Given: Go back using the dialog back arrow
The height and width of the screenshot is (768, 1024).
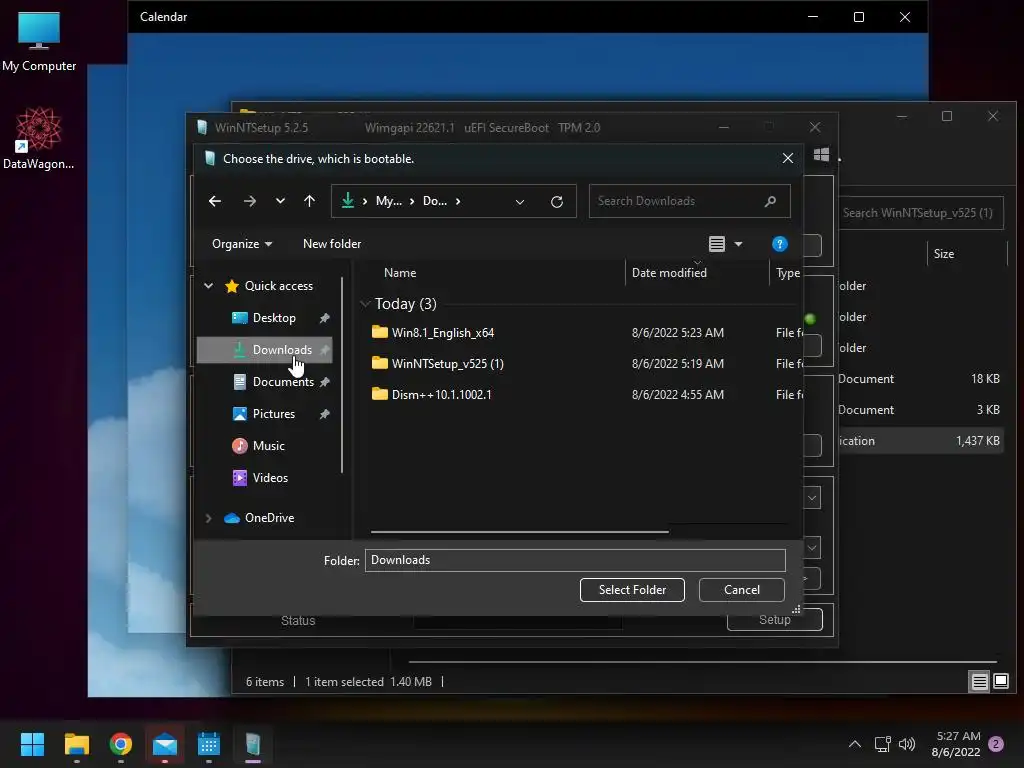Looking at the screenshot, I should tap(215, 201).
